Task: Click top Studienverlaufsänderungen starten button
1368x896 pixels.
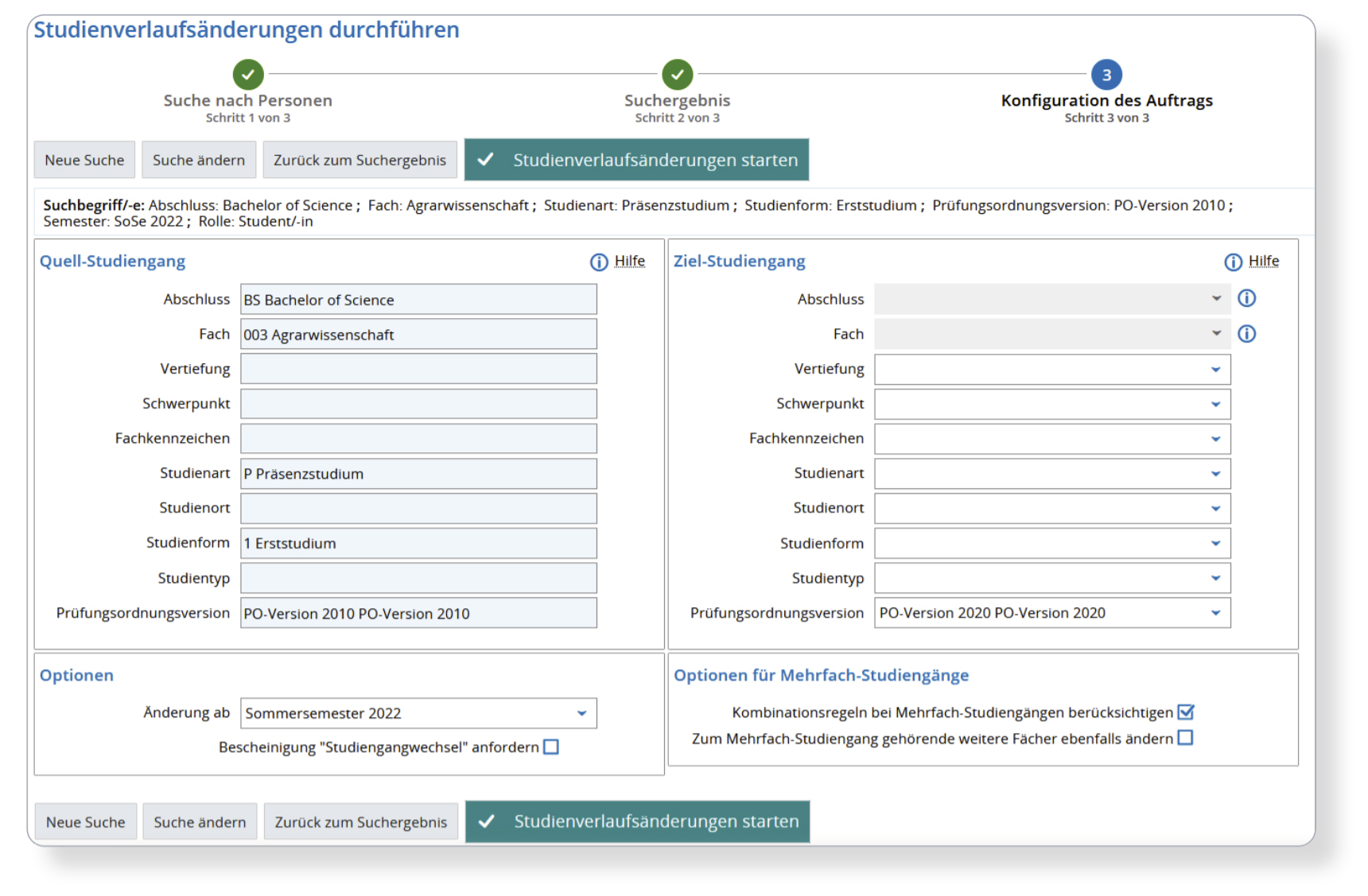Action: [x=637, y=160]
